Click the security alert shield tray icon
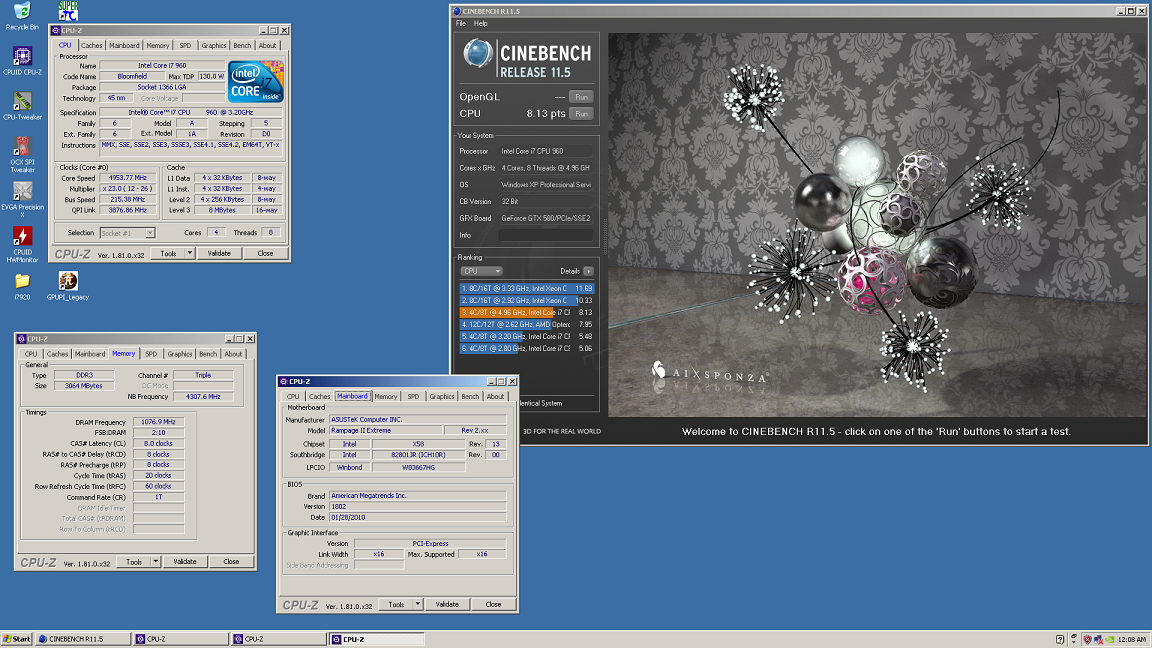The width and height of the screenshot is (1152, 648). coord(1087,639)
